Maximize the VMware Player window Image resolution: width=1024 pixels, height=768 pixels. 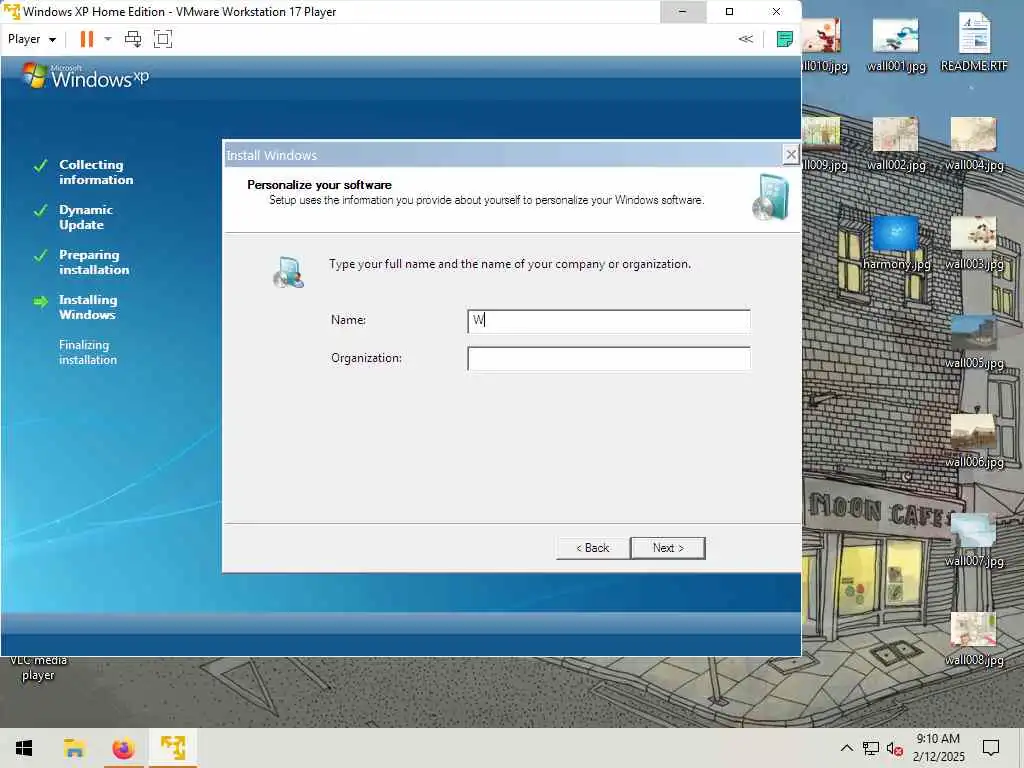(x=729, y=12)
